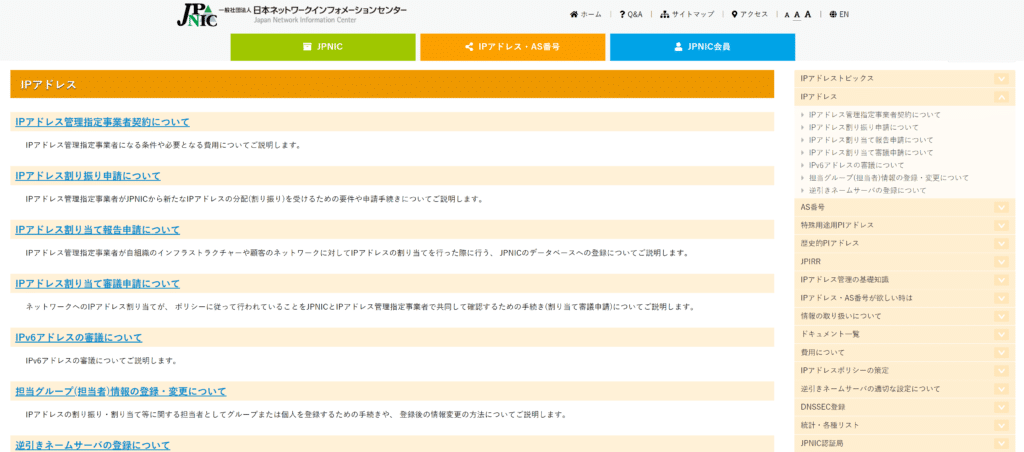1024x452 pixels.
Task: Select sidebar item IPアドレス管理指定事業者契約について
Action: [x=874, y=115]
